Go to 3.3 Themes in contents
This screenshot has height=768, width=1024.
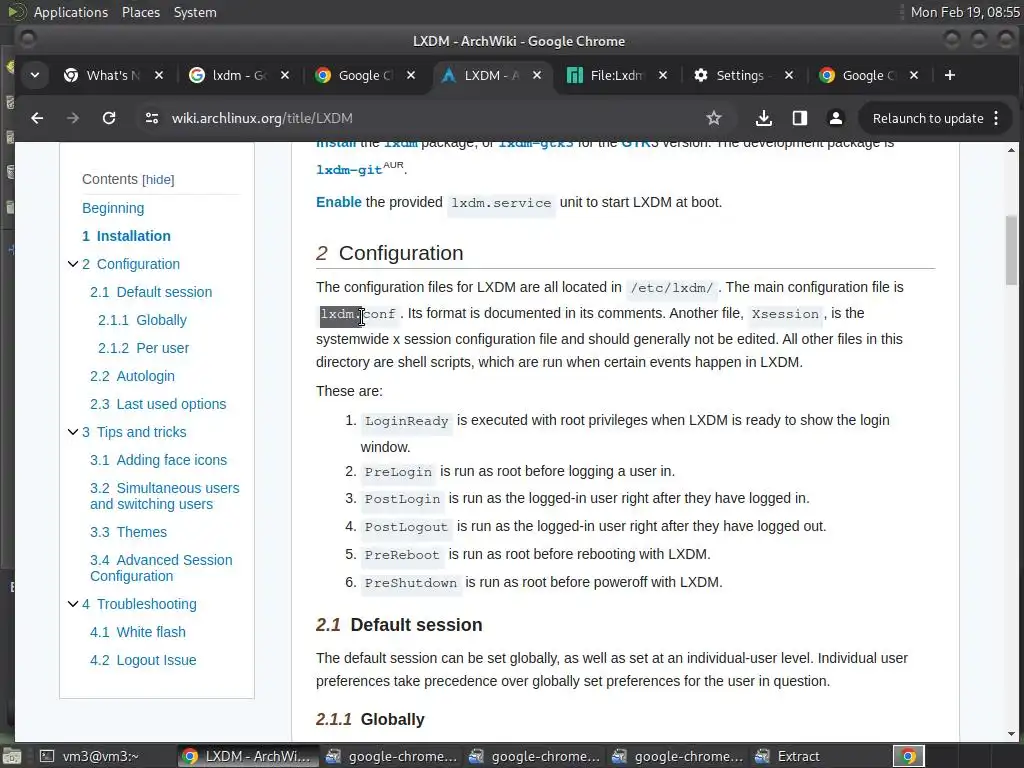click(129, 532)
